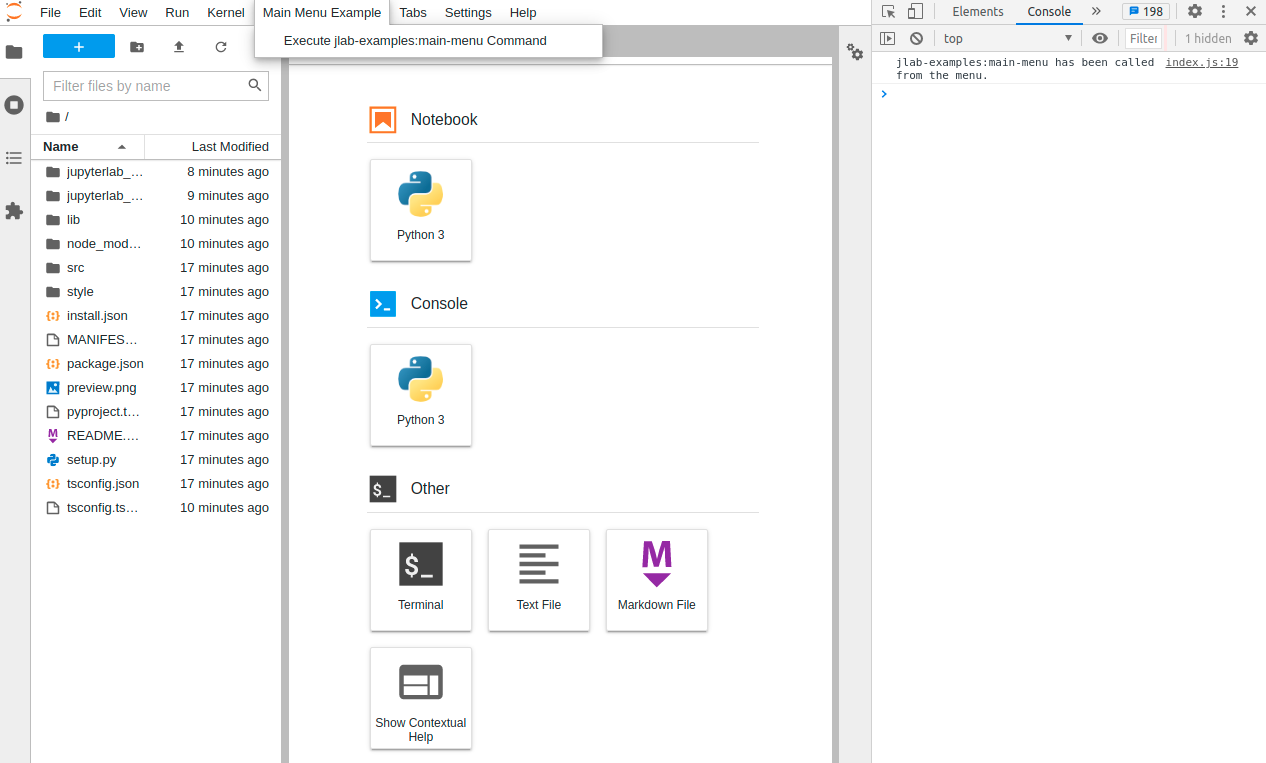Select the setup.py file
The image size is (1266, 763).
pos(156,460)
